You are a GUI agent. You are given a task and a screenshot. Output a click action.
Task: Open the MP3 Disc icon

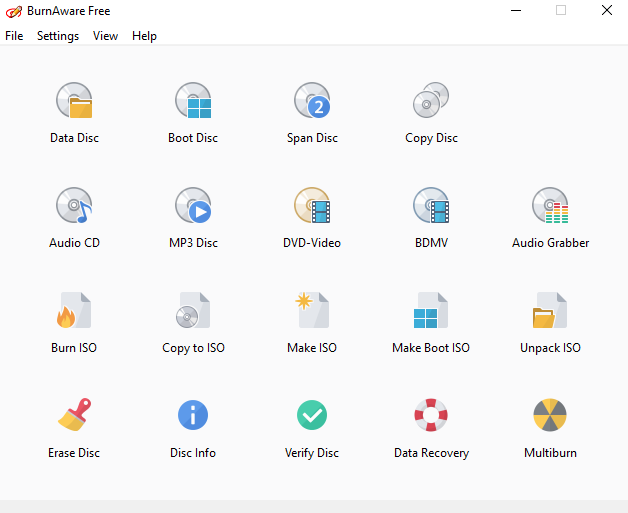click(193, 205)
